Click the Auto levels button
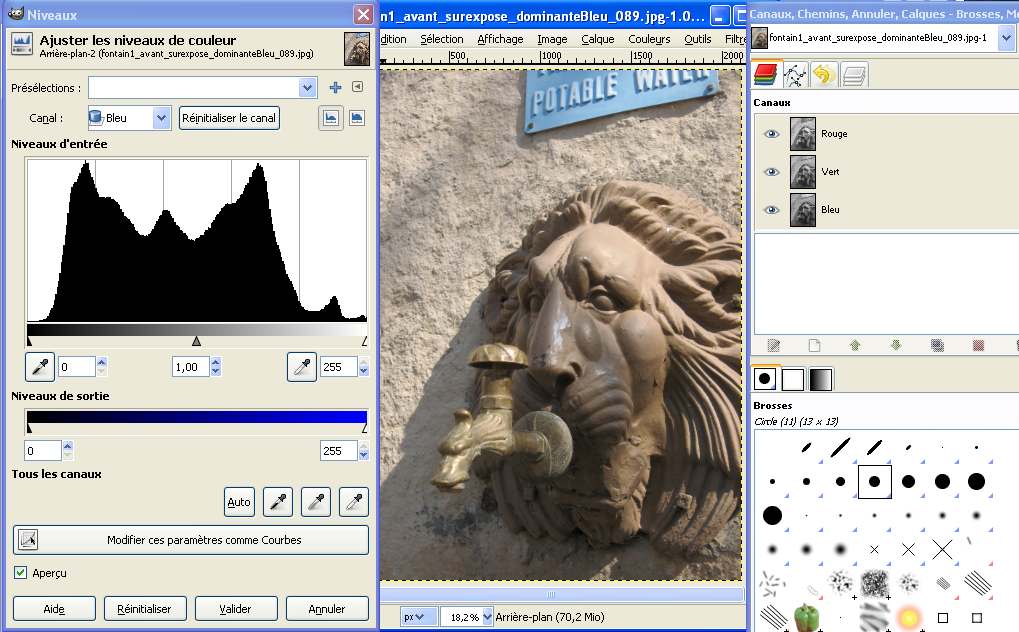The height and width of the screenshot is (632, 1019). coord(239,502)
